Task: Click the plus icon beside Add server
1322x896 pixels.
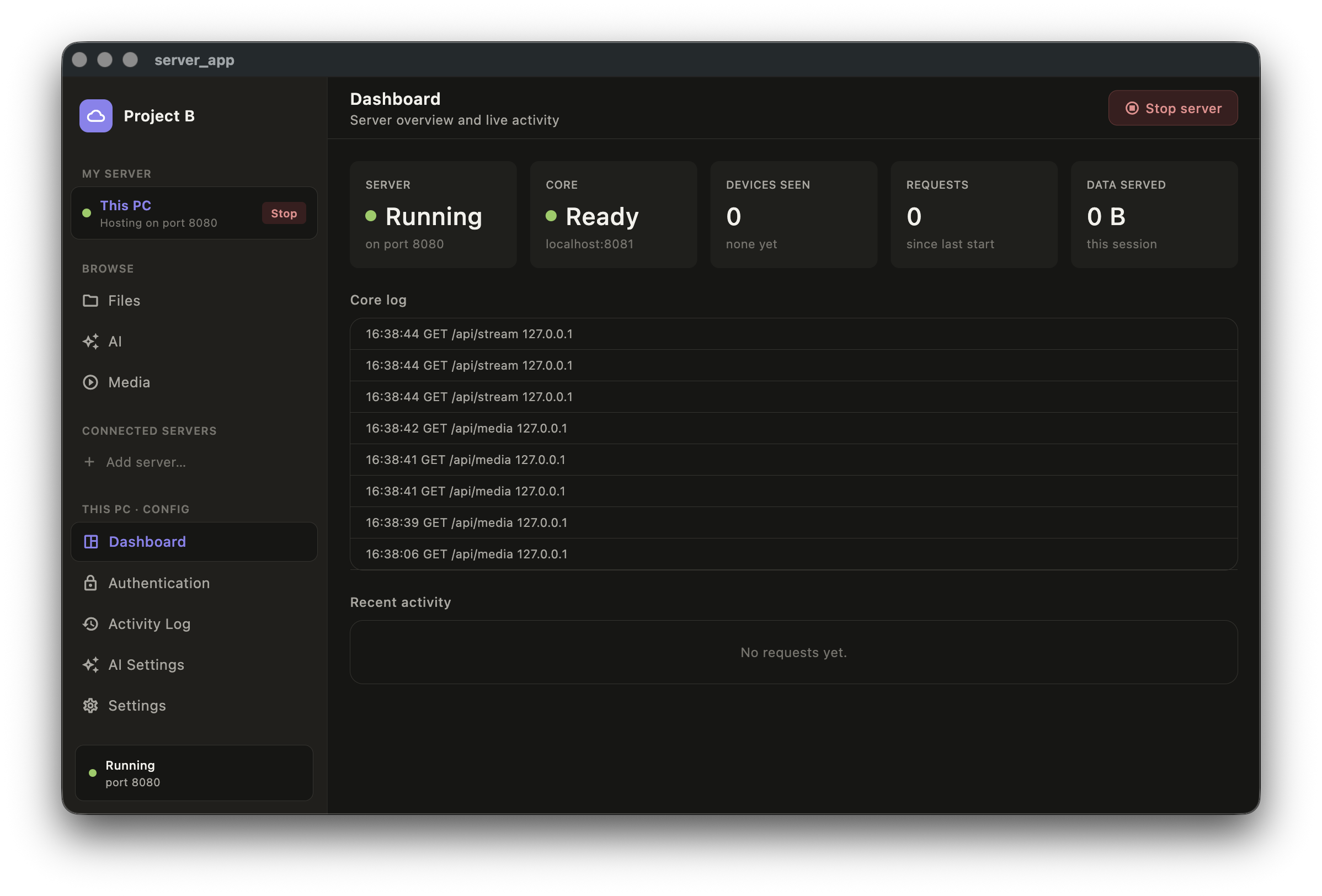Action: click(x=89, y=461)
